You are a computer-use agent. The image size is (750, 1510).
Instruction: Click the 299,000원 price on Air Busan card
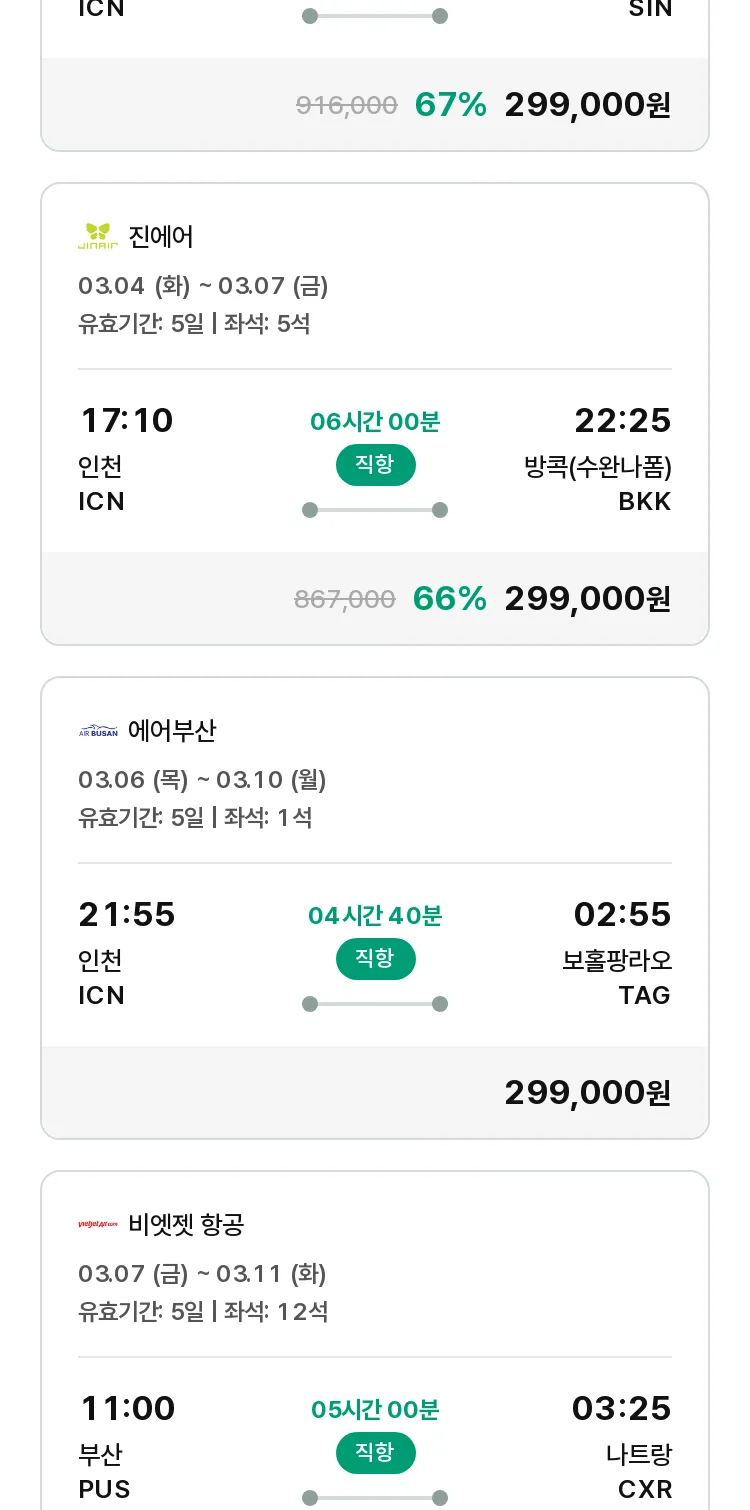pos(587,1092)
